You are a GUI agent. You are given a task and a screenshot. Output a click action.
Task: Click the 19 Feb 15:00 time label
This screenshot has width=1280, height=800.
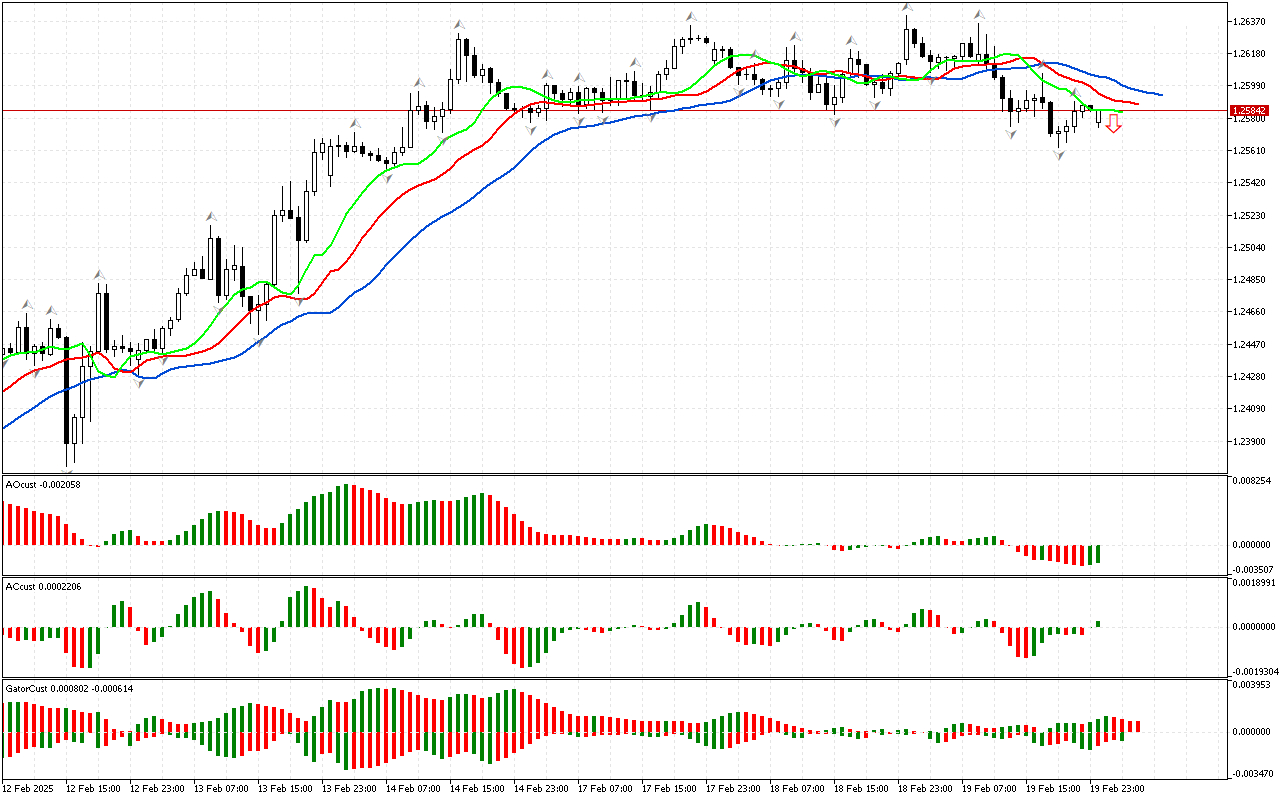point(1054,788)
